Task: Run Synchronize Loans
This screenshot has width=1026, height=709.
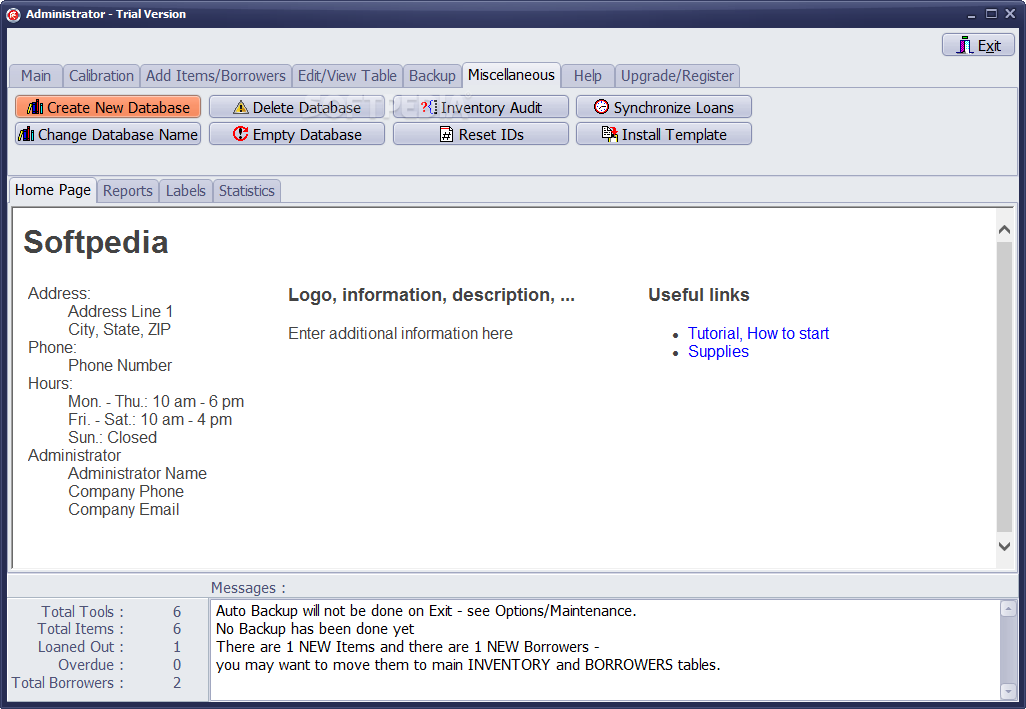Action: click(663, 107)
